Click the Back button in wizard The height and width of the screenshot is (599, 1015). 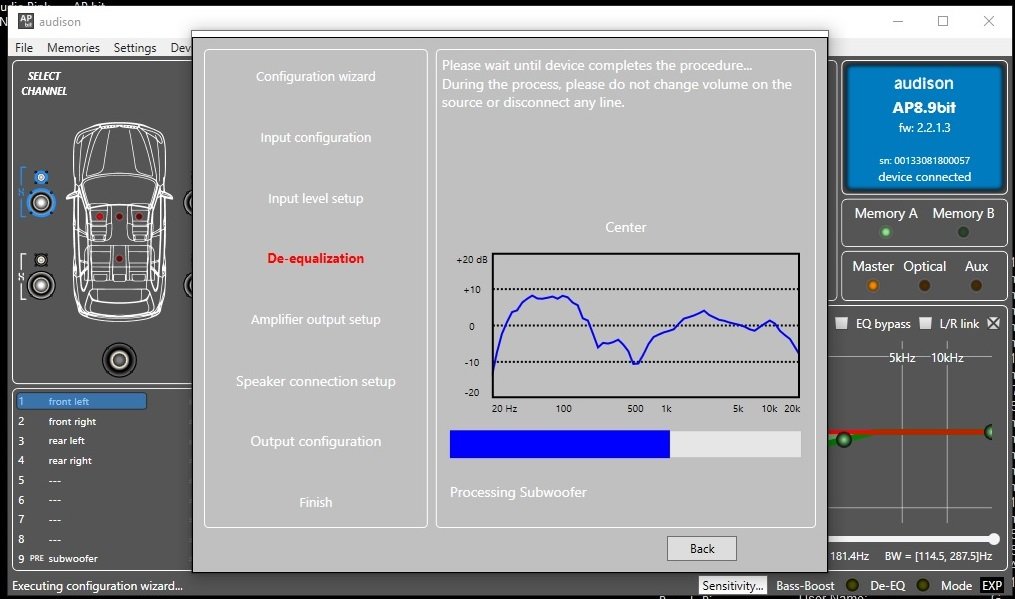(x=702, y=548)
